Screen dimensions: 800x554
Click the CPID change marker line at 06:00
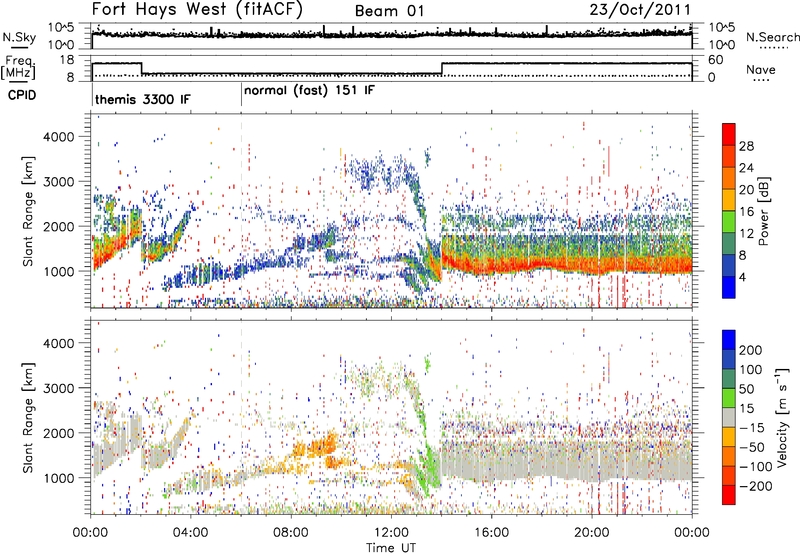[x=241, y=96]
